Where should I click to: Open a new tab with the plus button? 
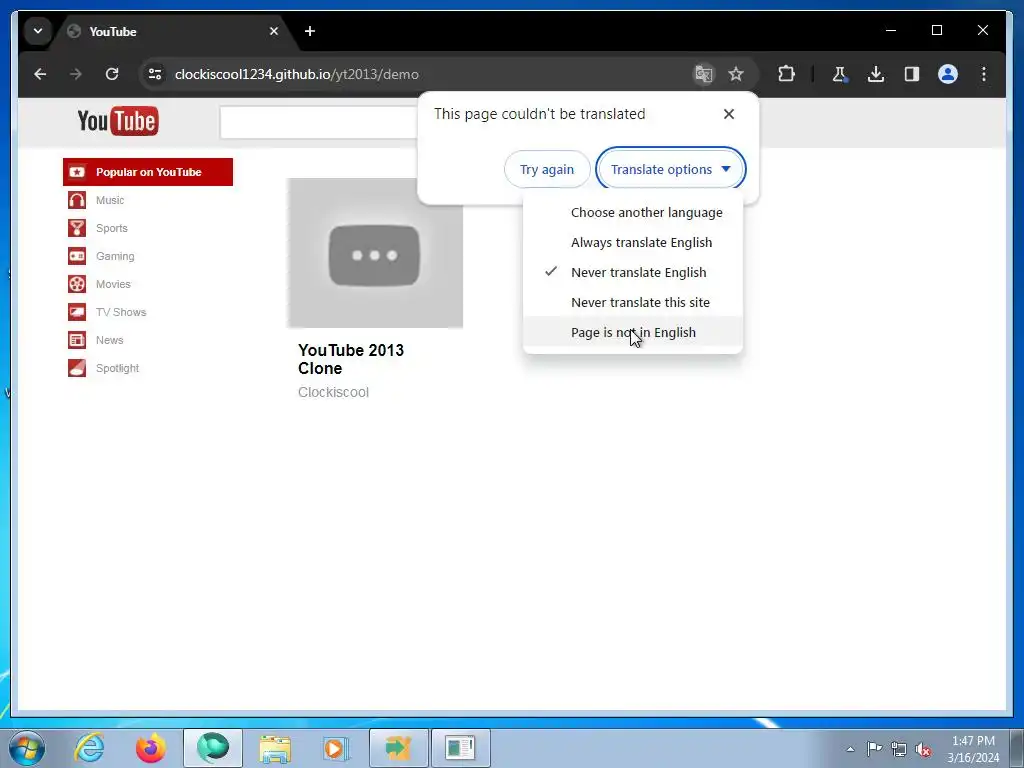click(310, 31)
